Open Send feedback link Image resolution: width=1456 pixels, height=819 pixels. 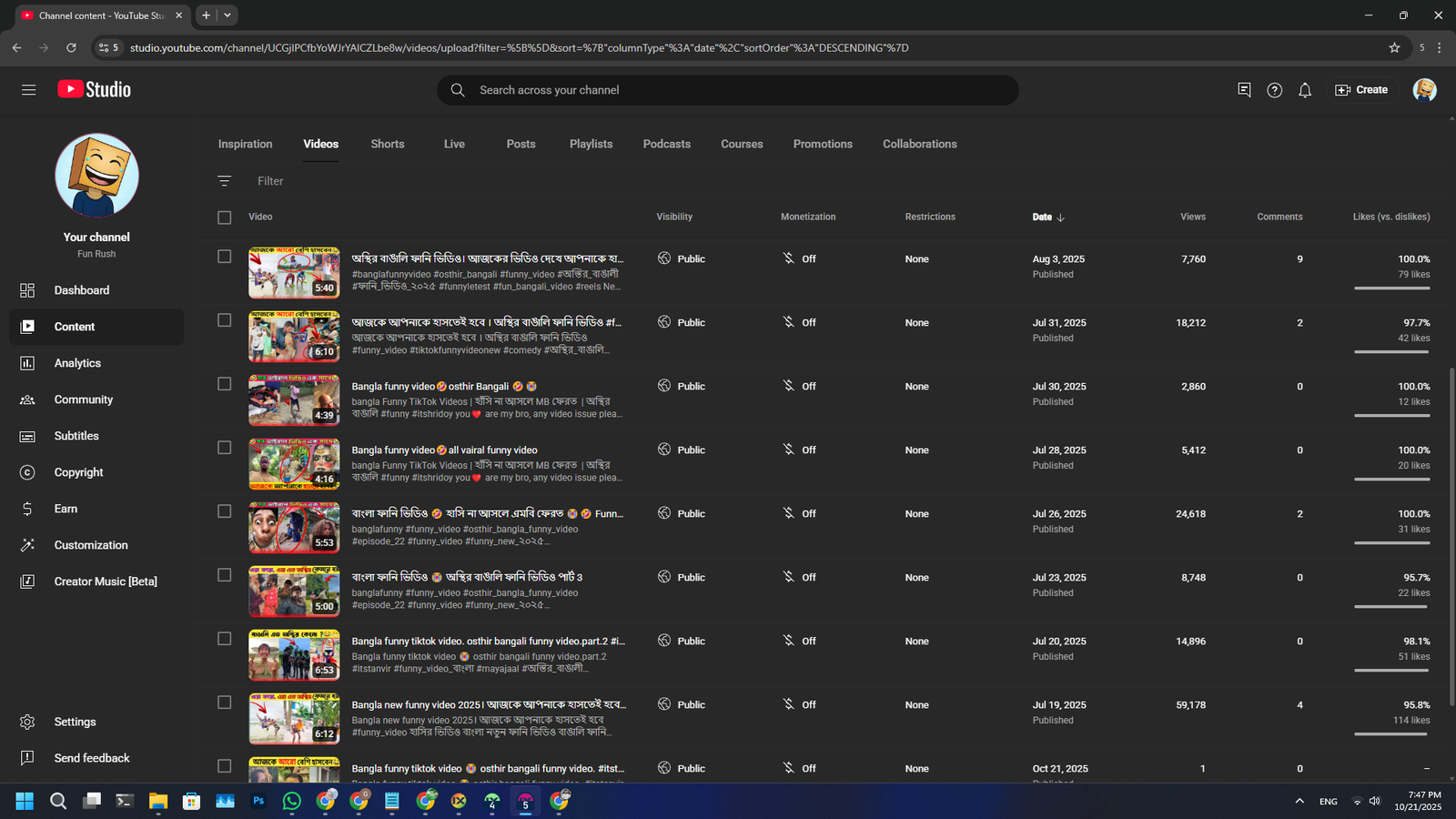coord(91,758)
